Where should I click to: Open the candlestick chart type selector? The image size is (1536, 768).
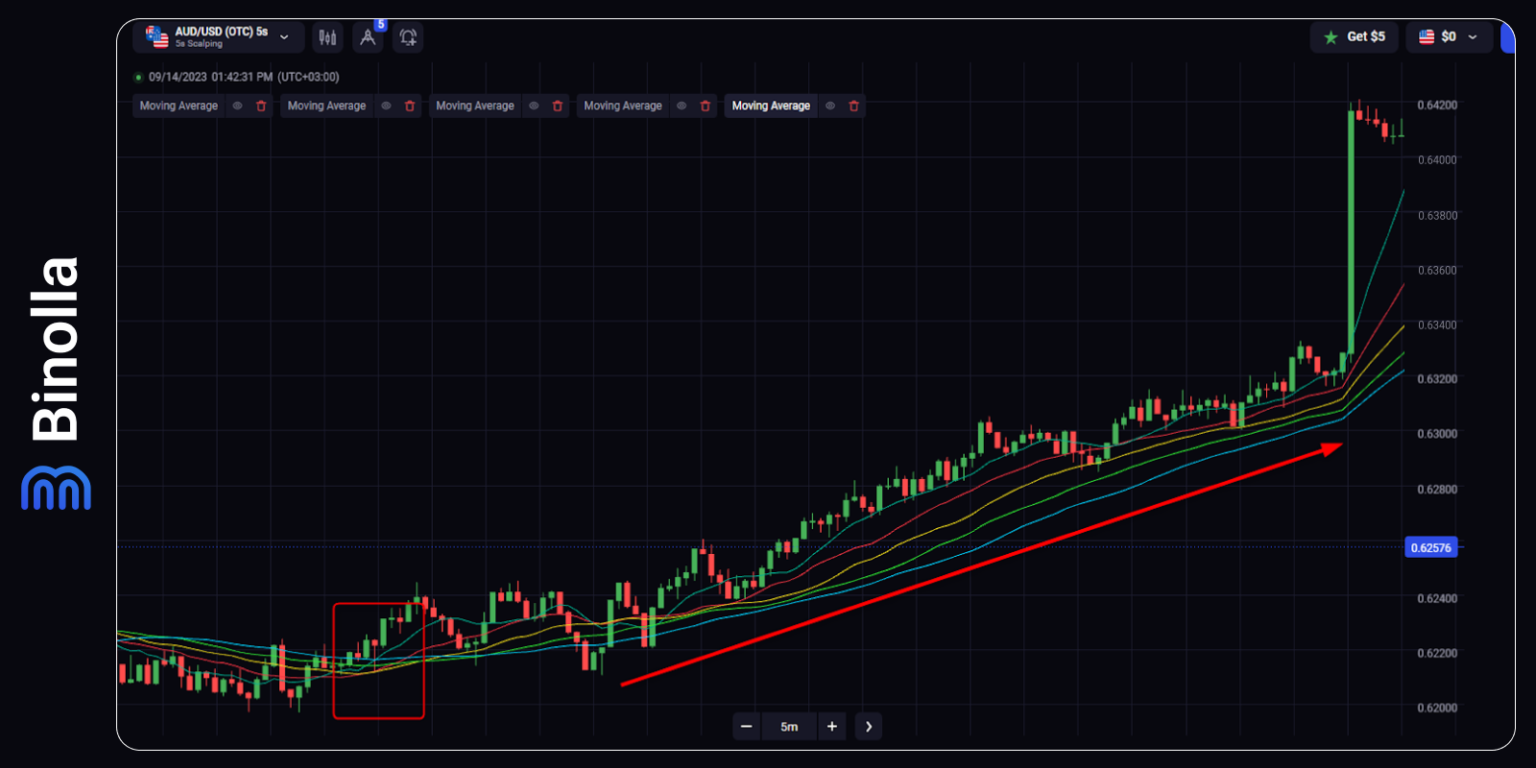(x=327, y=36)
